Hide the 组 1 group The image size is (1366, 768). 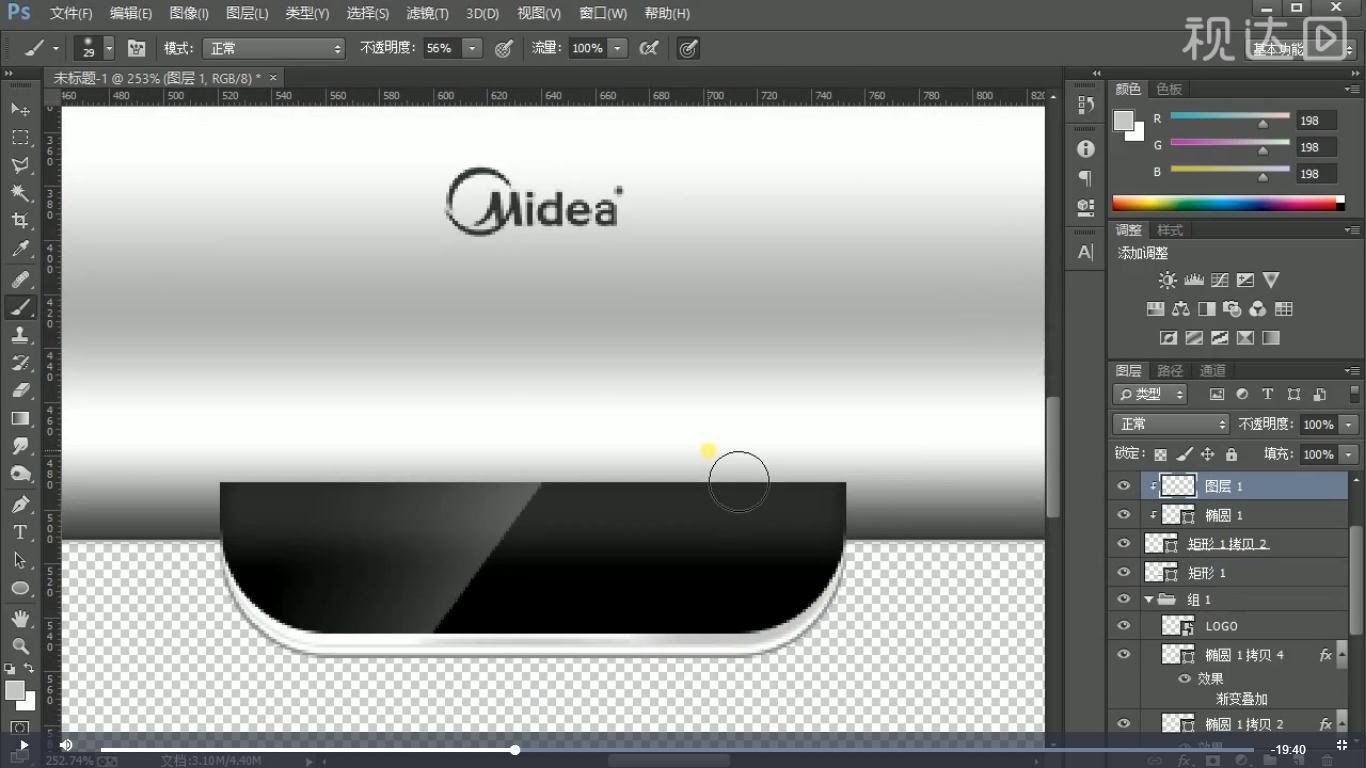point(1124,599)
